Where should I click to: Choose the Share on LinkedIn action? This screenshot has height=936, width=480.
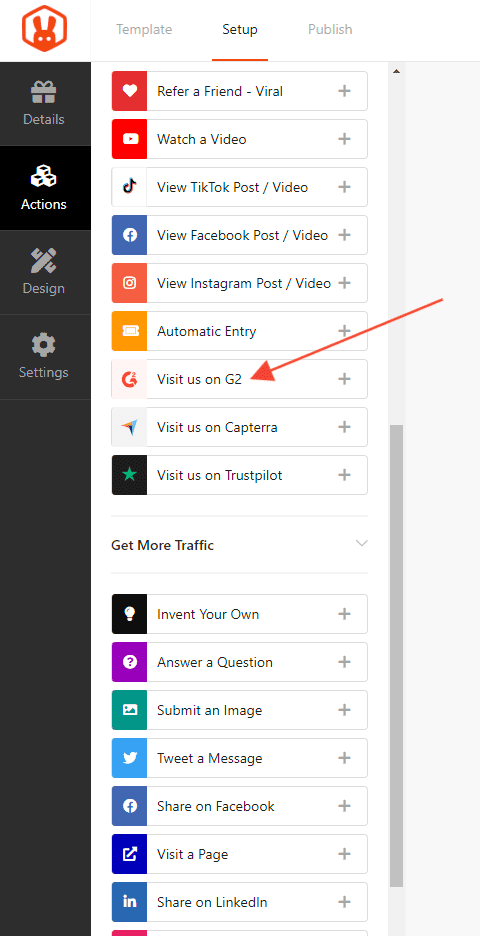tap(239, 902)
